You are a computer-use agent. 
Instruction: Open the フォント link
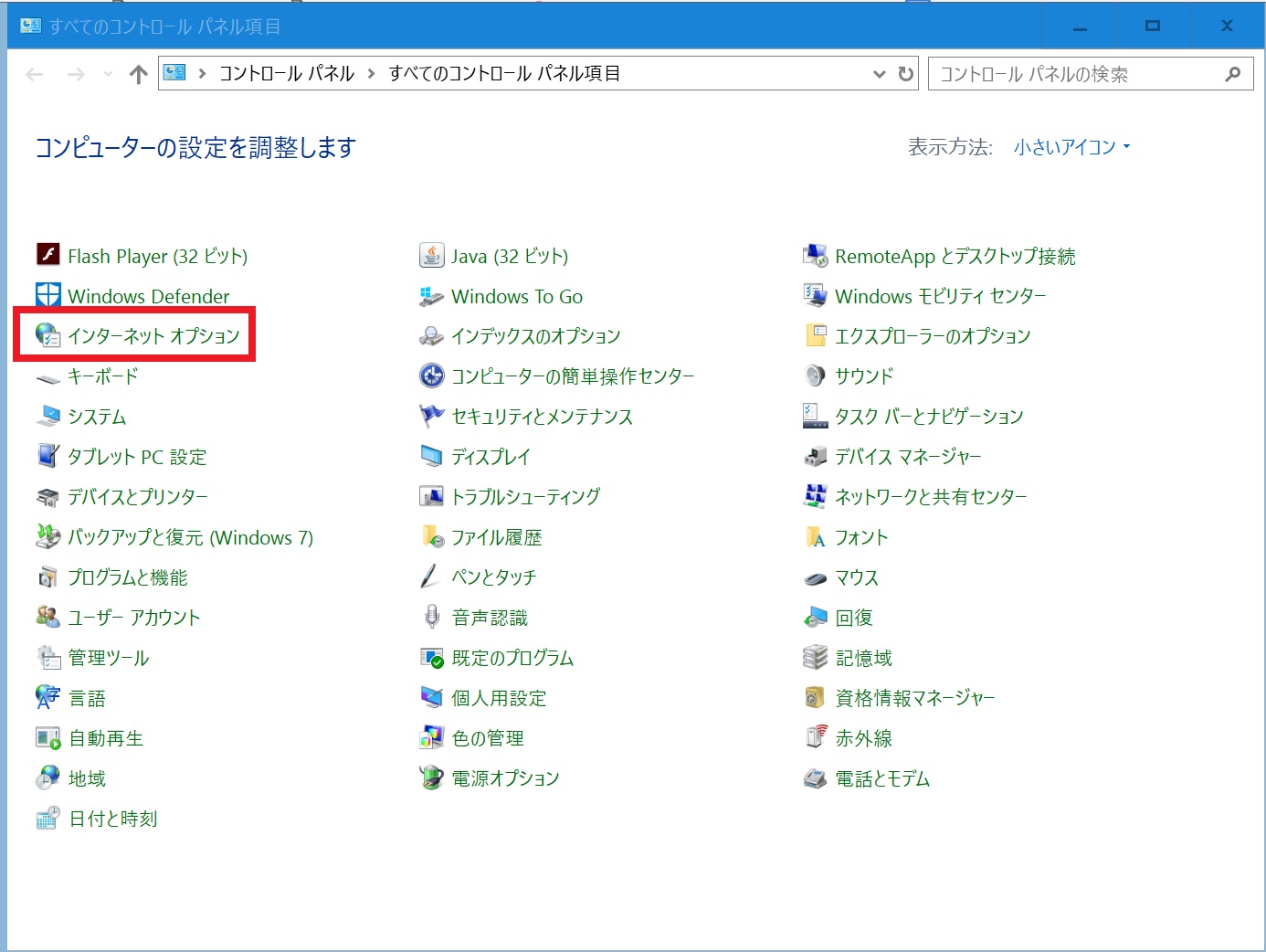[x=861, y=537]
